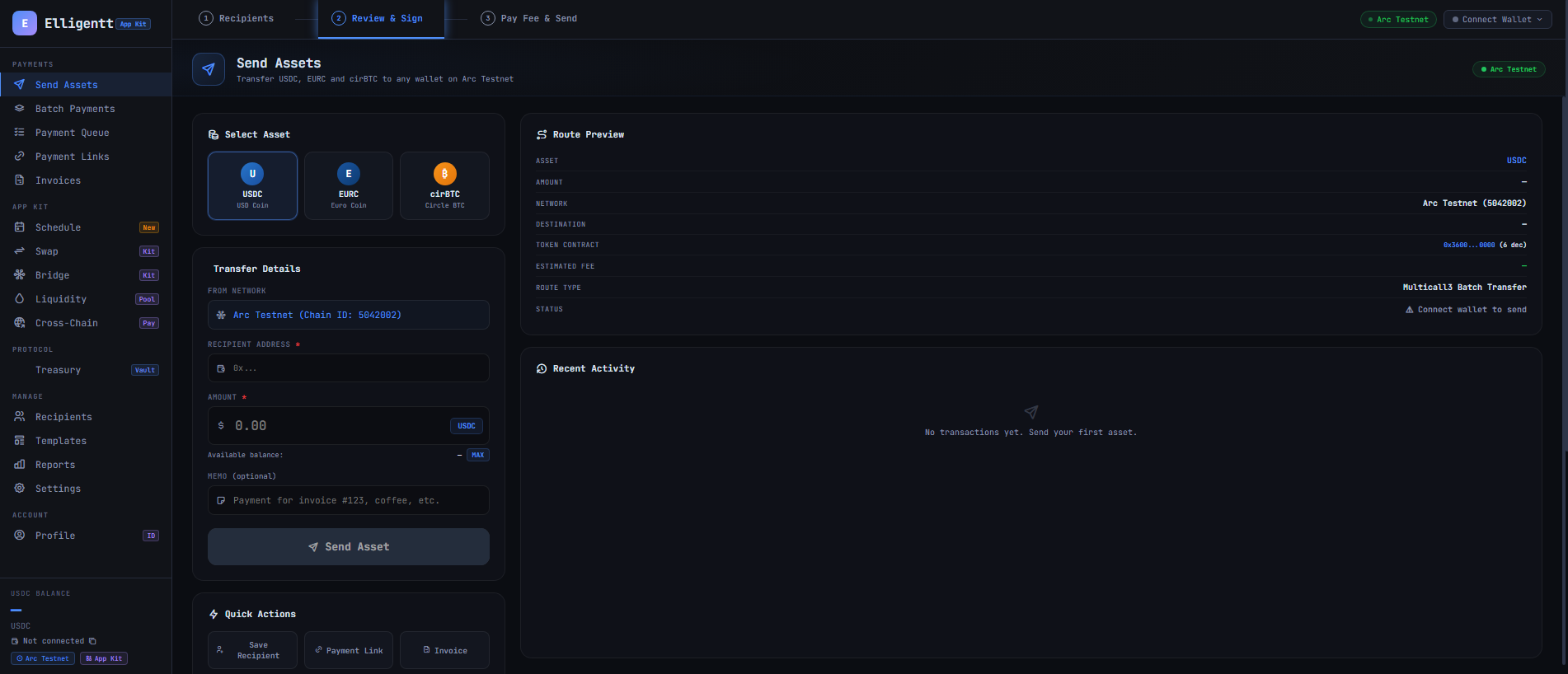Screen dimensions: 1568x674
Task: Open Schedule in App Kit section
Action: tap(86, 227)
